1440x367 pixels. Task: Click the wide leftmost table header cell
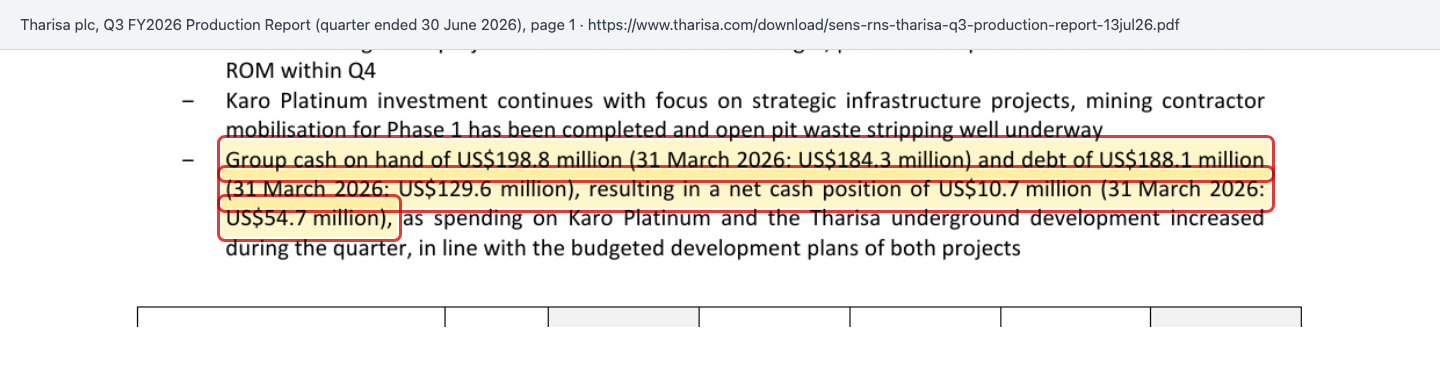[291, 318]
